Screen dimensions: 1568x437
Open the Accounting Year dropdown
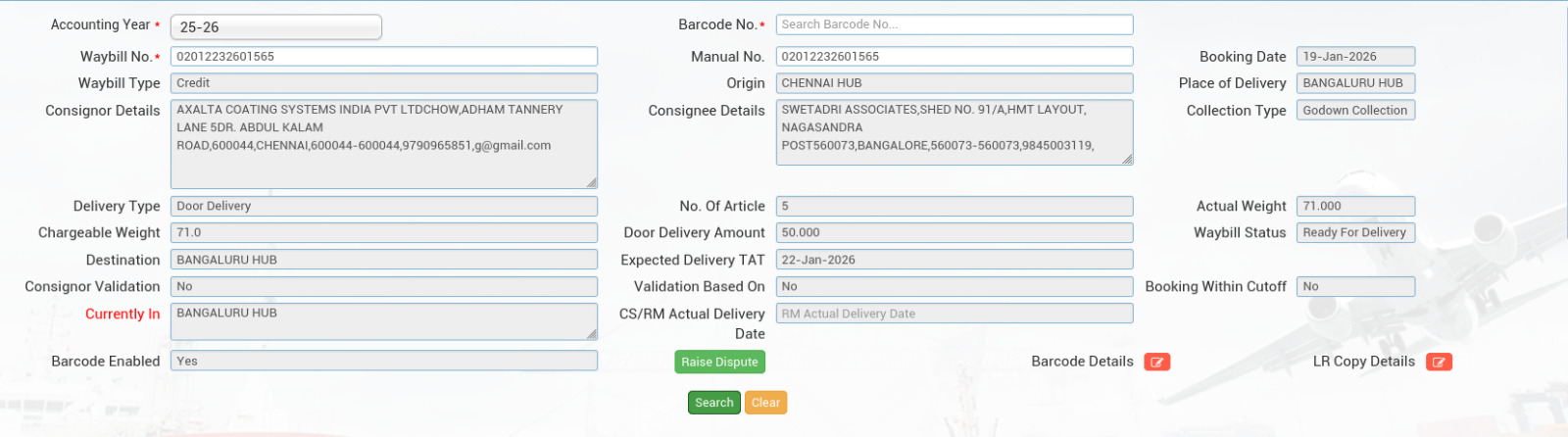tap(275, 27)
